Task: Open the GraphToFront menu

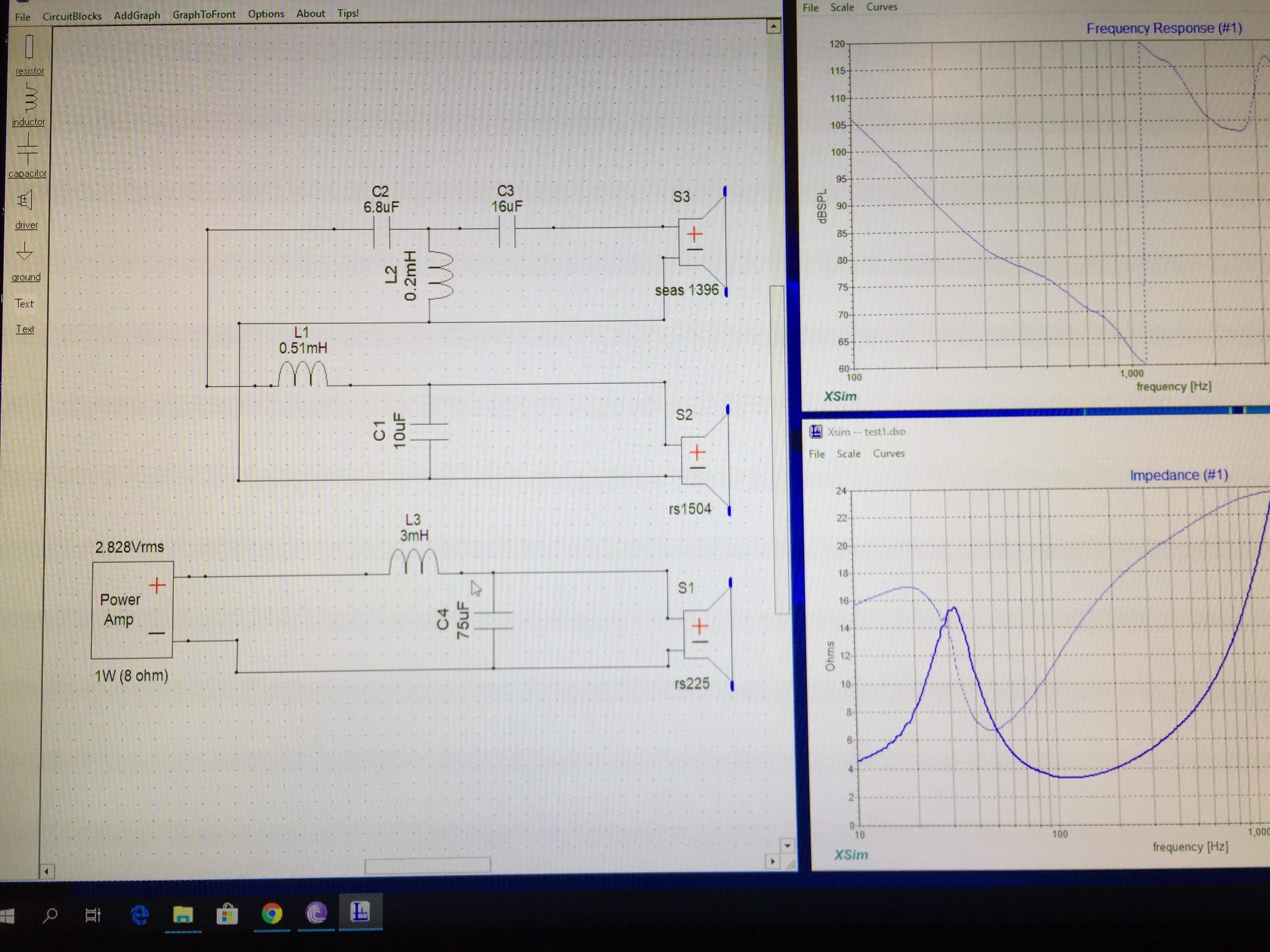Action: [204, 14]
